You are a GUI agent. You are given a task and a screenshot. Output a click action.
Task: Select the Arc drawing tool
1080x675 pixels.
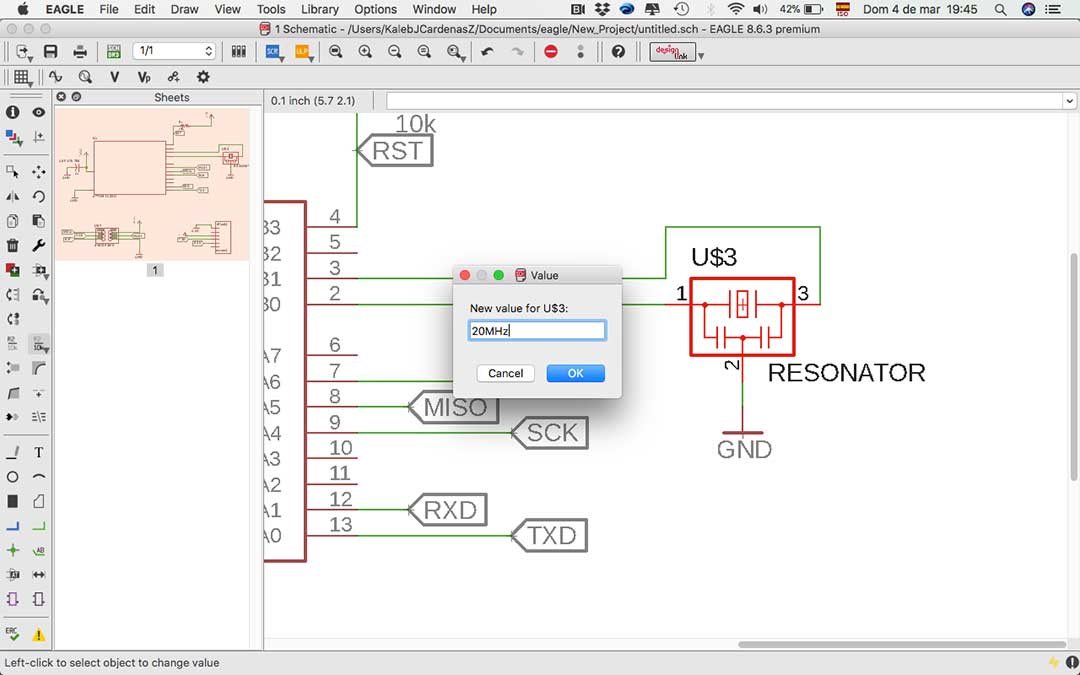point(39,477)
